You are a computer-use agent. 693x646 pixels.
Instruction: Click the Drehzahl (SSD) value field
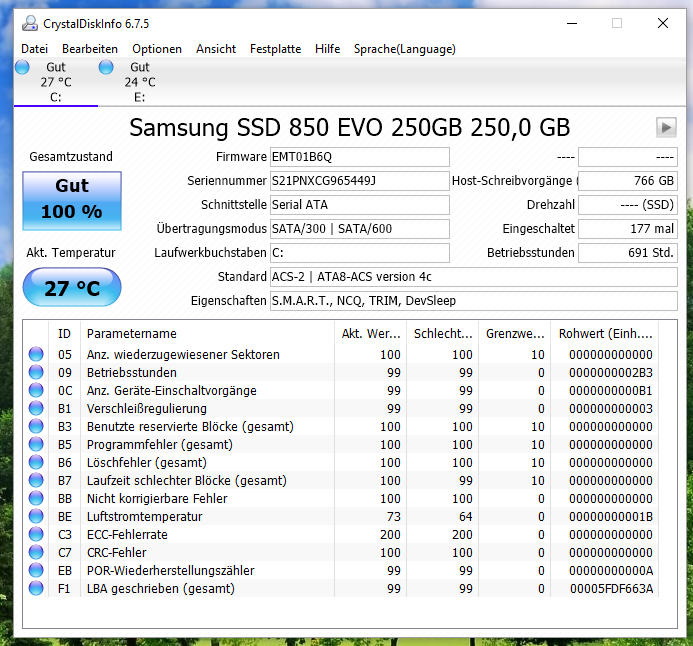[628, 205]
